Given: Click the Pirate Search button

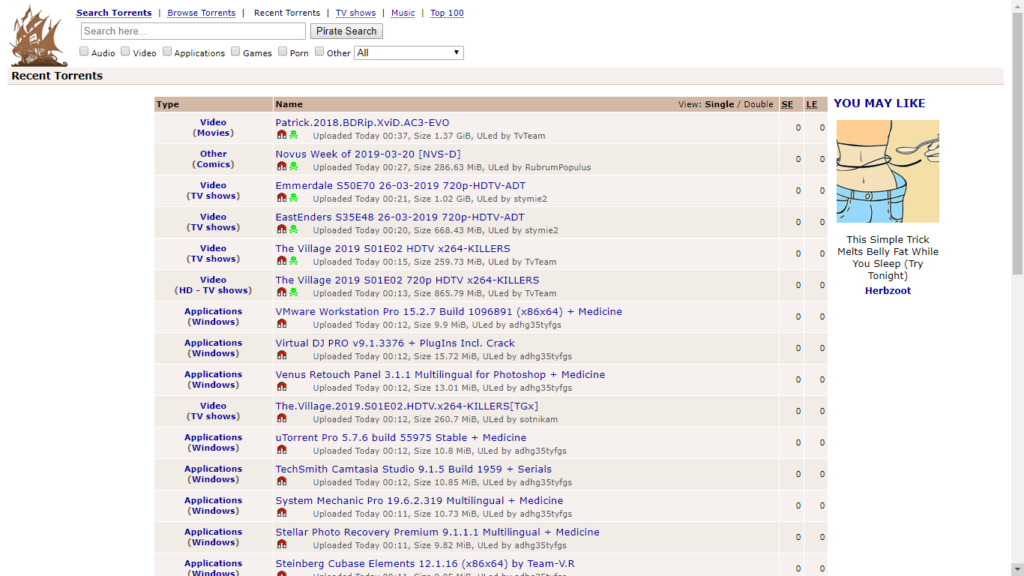Looking at the screenshot, I should tap(346, 31).
